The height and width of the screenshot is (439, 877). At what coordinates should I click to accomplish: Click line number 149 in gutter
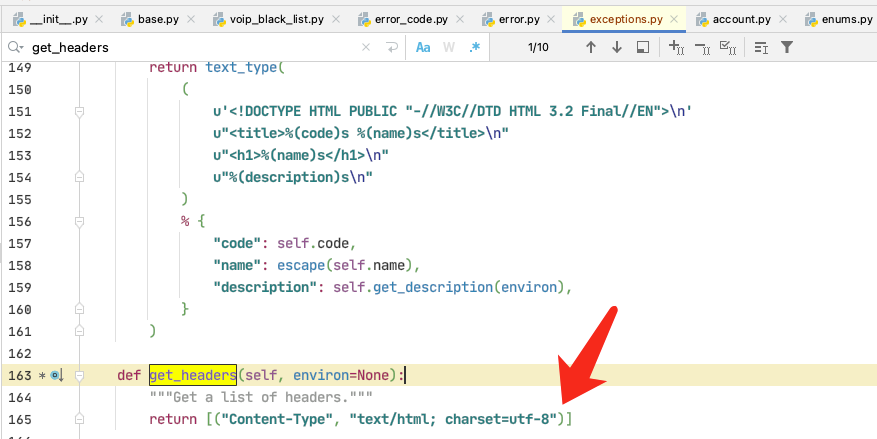(x=20, y=68)
